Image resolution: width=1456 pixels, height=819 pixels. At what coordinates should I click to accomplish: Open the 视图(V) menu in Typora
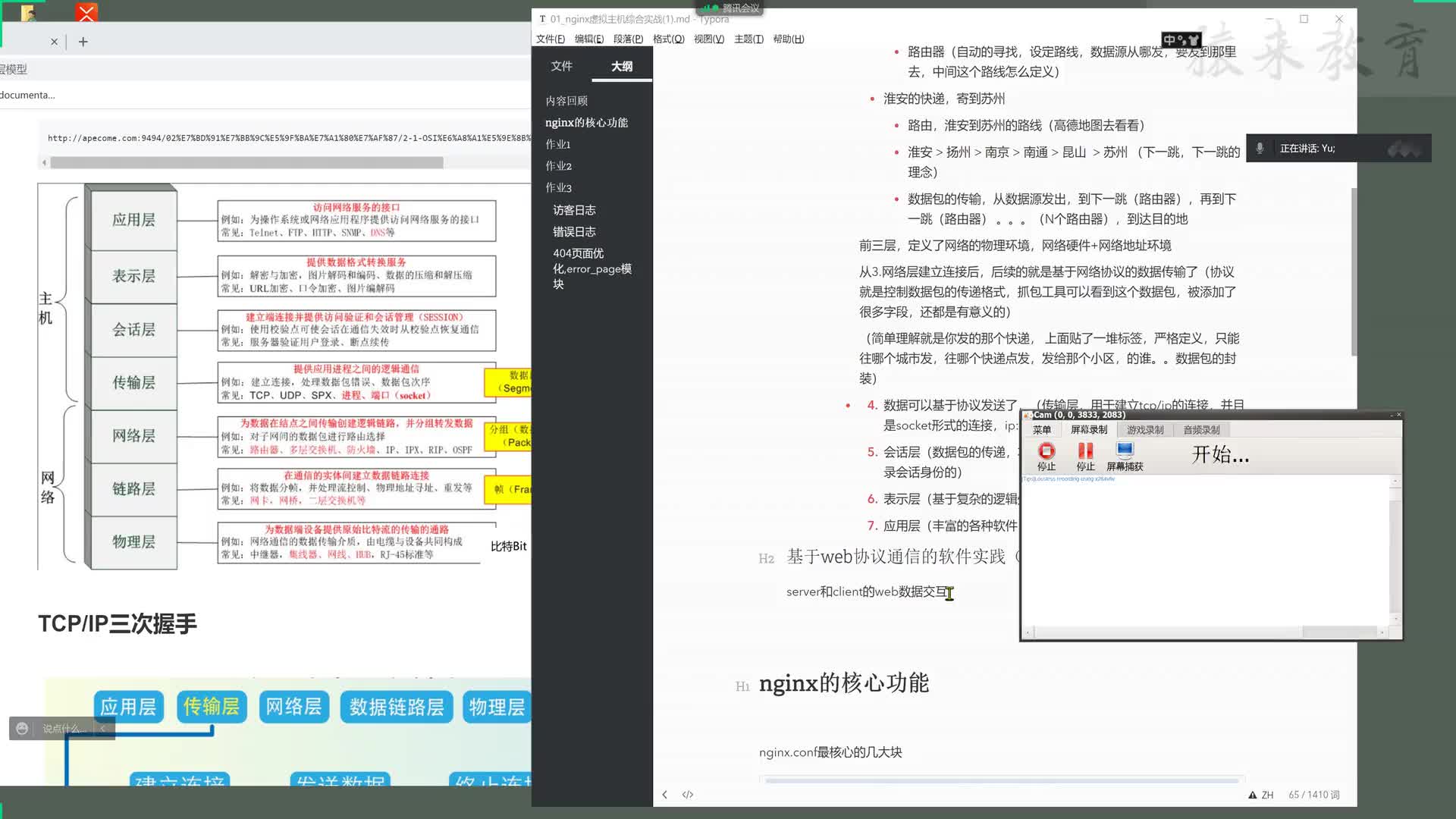[709, 39]
